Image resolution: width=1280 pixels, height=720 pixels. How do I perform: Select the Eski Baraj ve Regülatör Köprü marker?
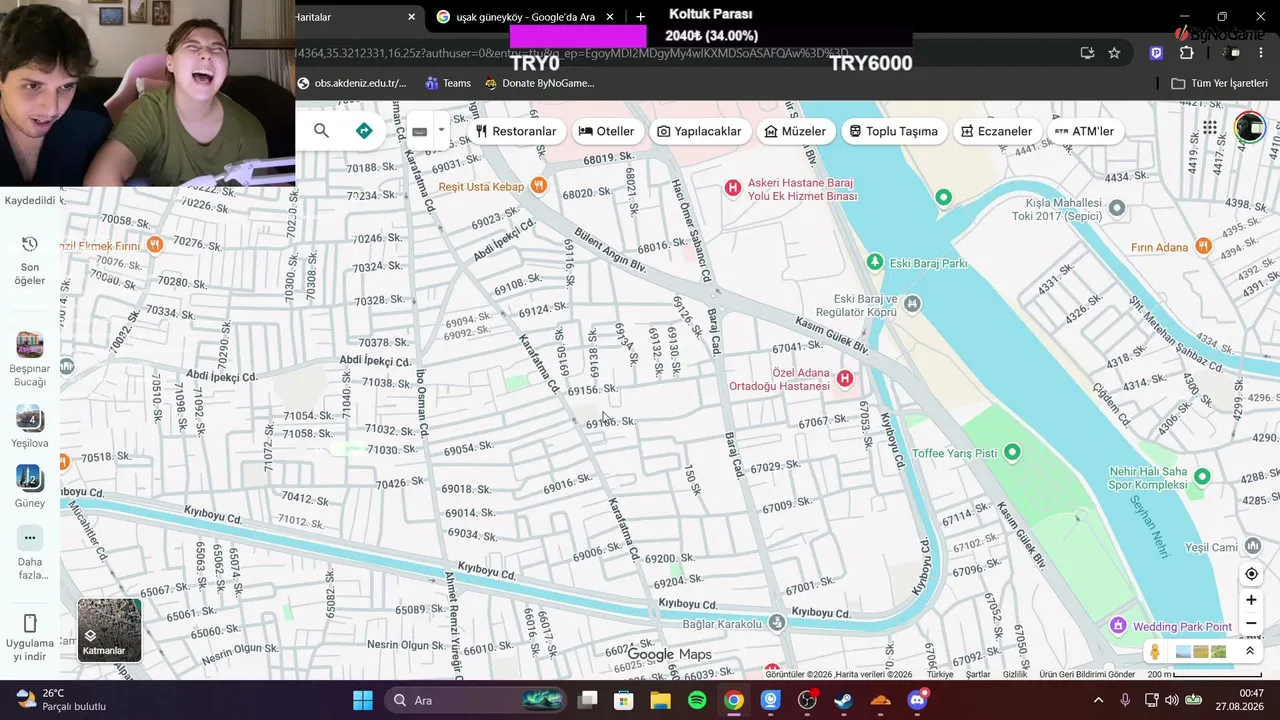tap(911, 303)
